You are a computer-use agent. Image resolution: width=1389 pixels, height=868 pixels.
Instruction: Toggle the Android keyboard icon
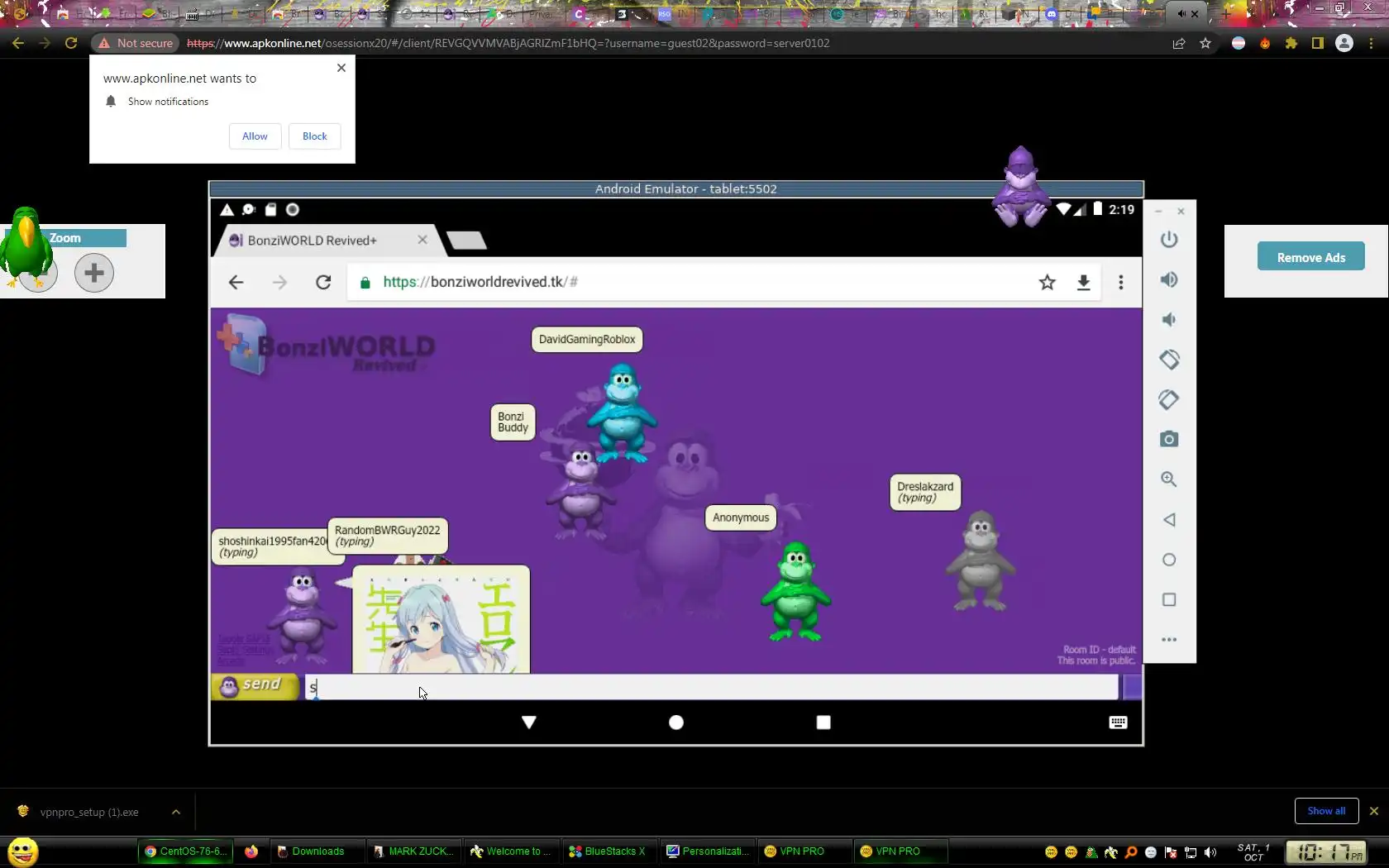point(1118,723)
